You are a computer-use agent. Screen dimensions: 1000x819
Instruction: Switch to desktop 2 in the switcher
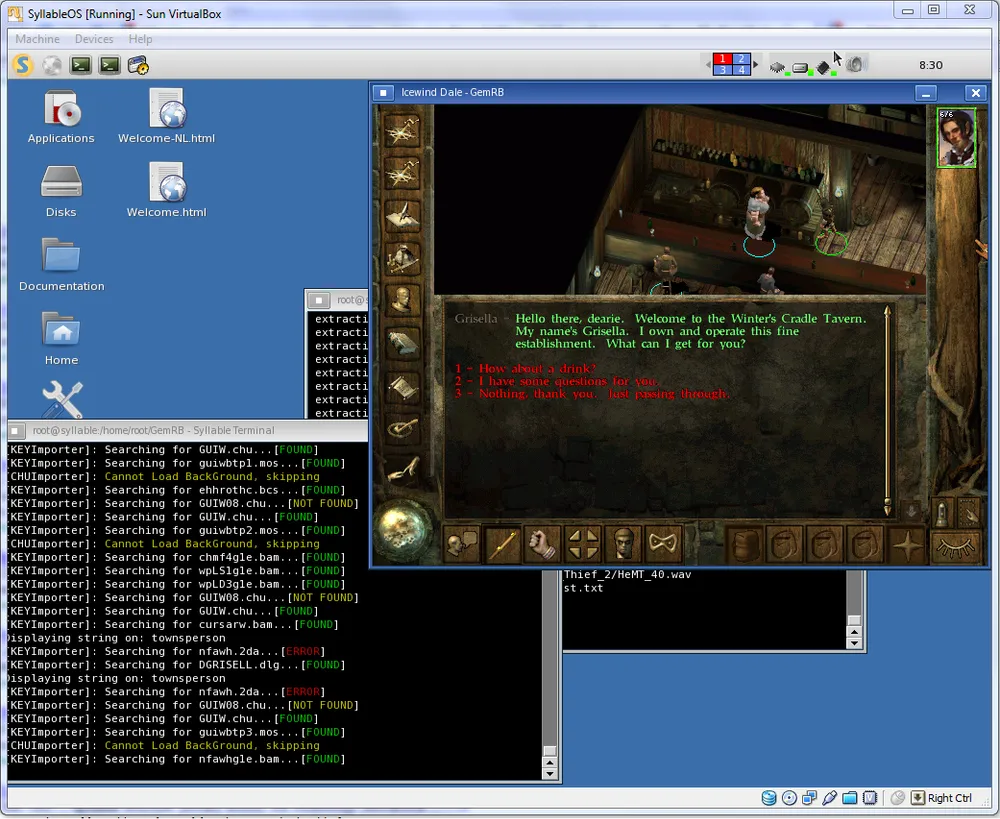coord(741,59)
